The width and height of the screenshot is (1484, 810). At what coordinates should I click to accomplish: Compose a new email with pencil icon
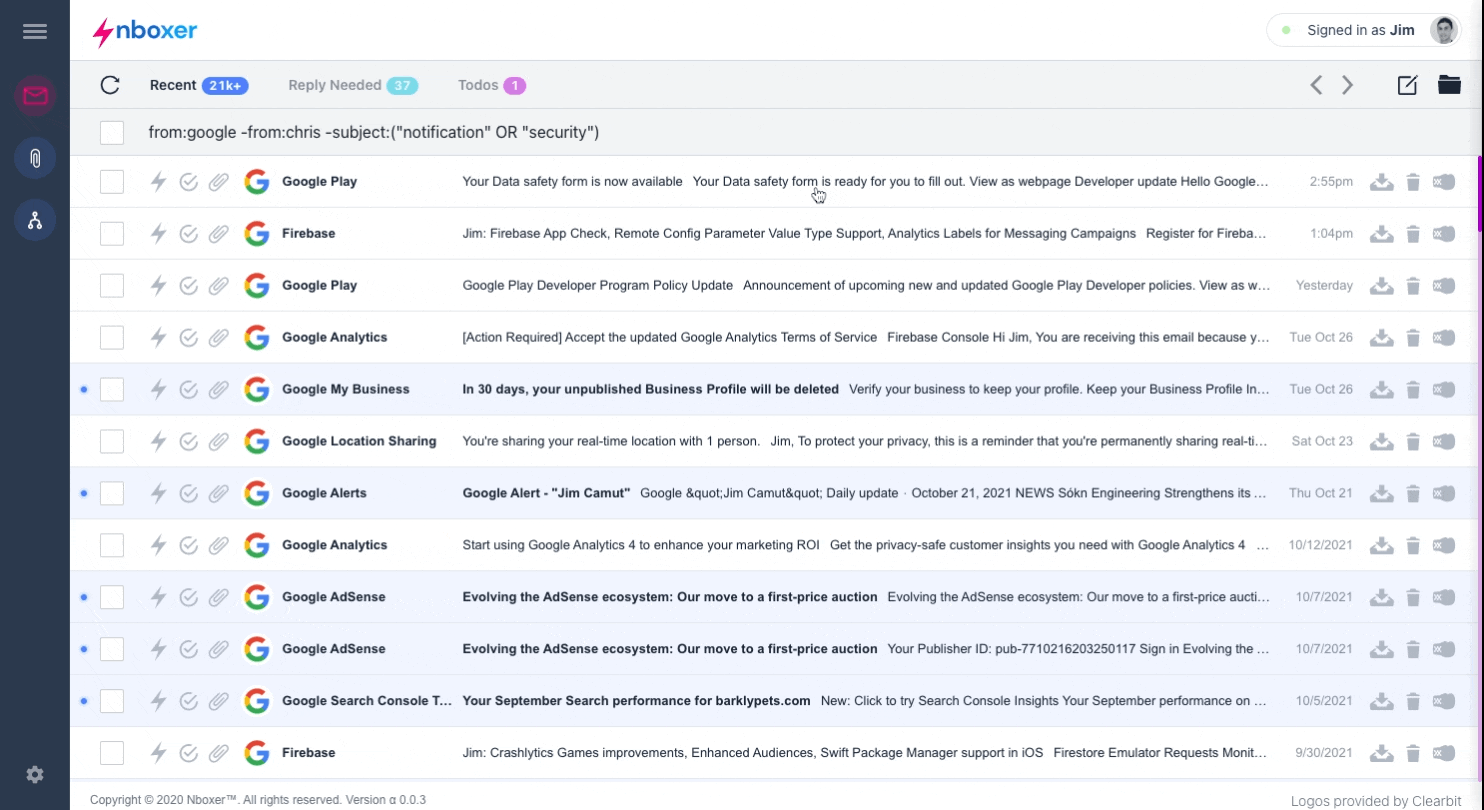(x=1407, y=85)
